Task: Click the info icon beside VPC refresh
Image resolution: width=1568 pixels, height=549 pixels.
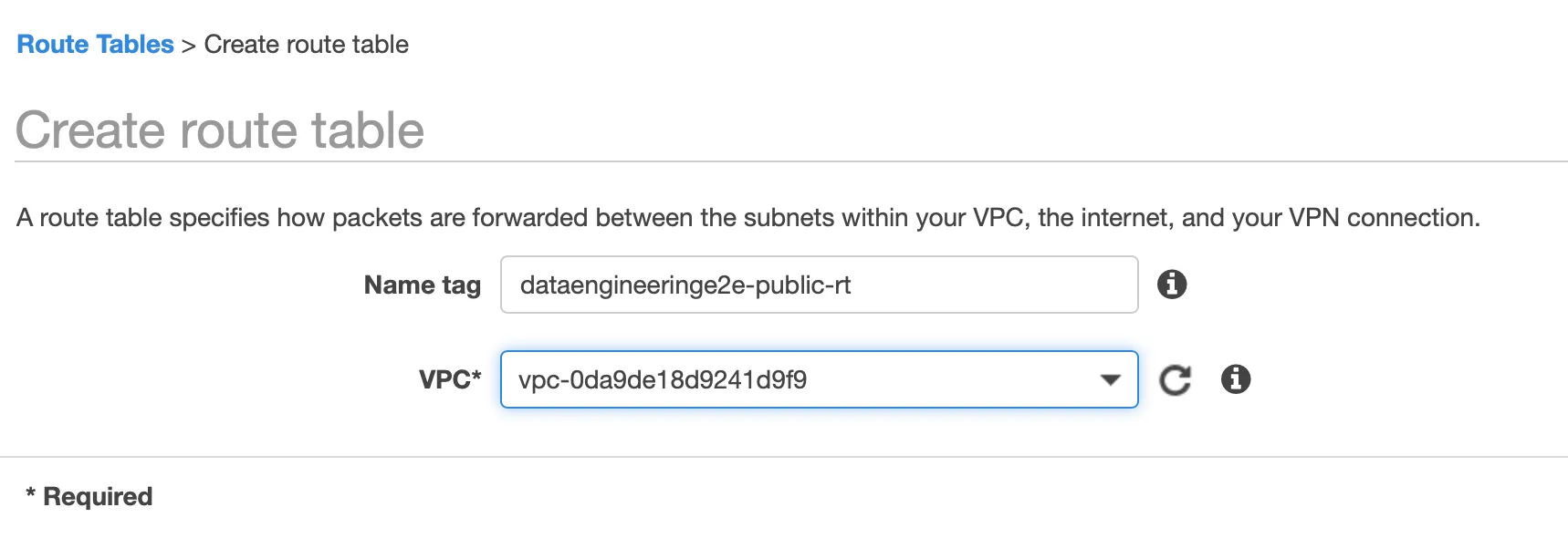Action: click(1236, 378)
